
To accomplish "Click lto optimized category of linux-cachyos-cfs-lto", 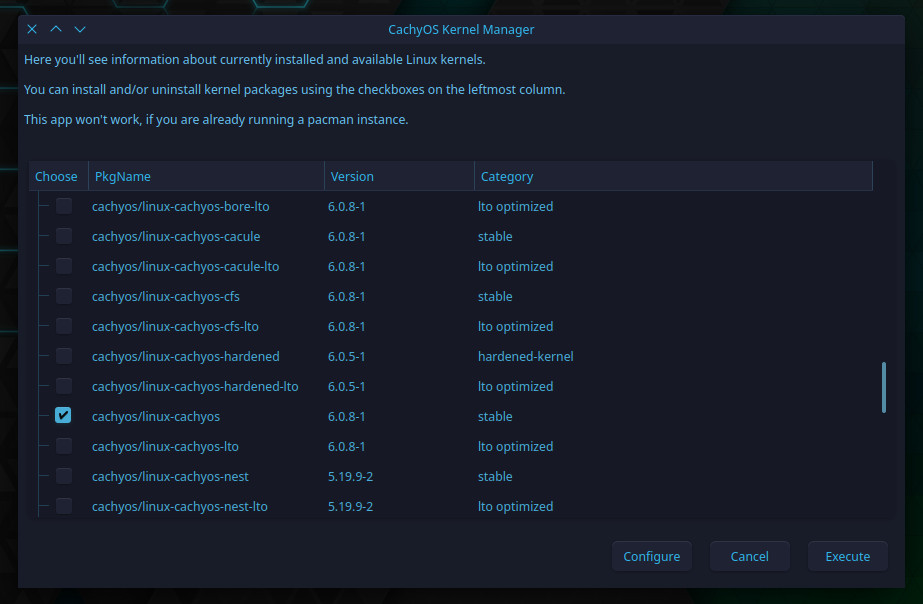I will 516,327.
